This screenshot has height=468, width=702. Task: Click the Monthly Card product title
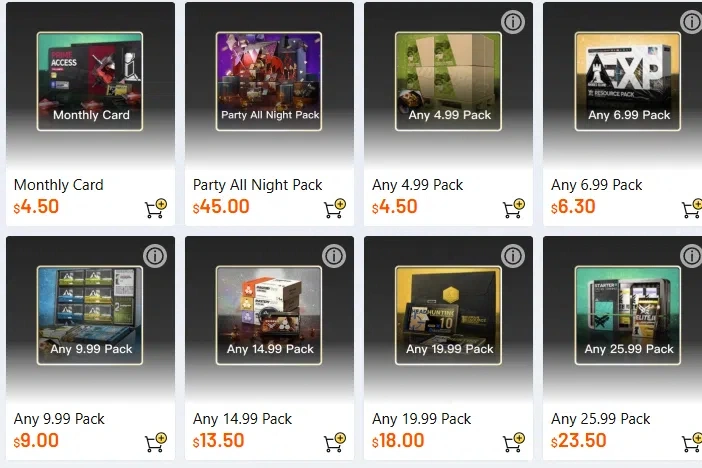[x=59, y=185]
